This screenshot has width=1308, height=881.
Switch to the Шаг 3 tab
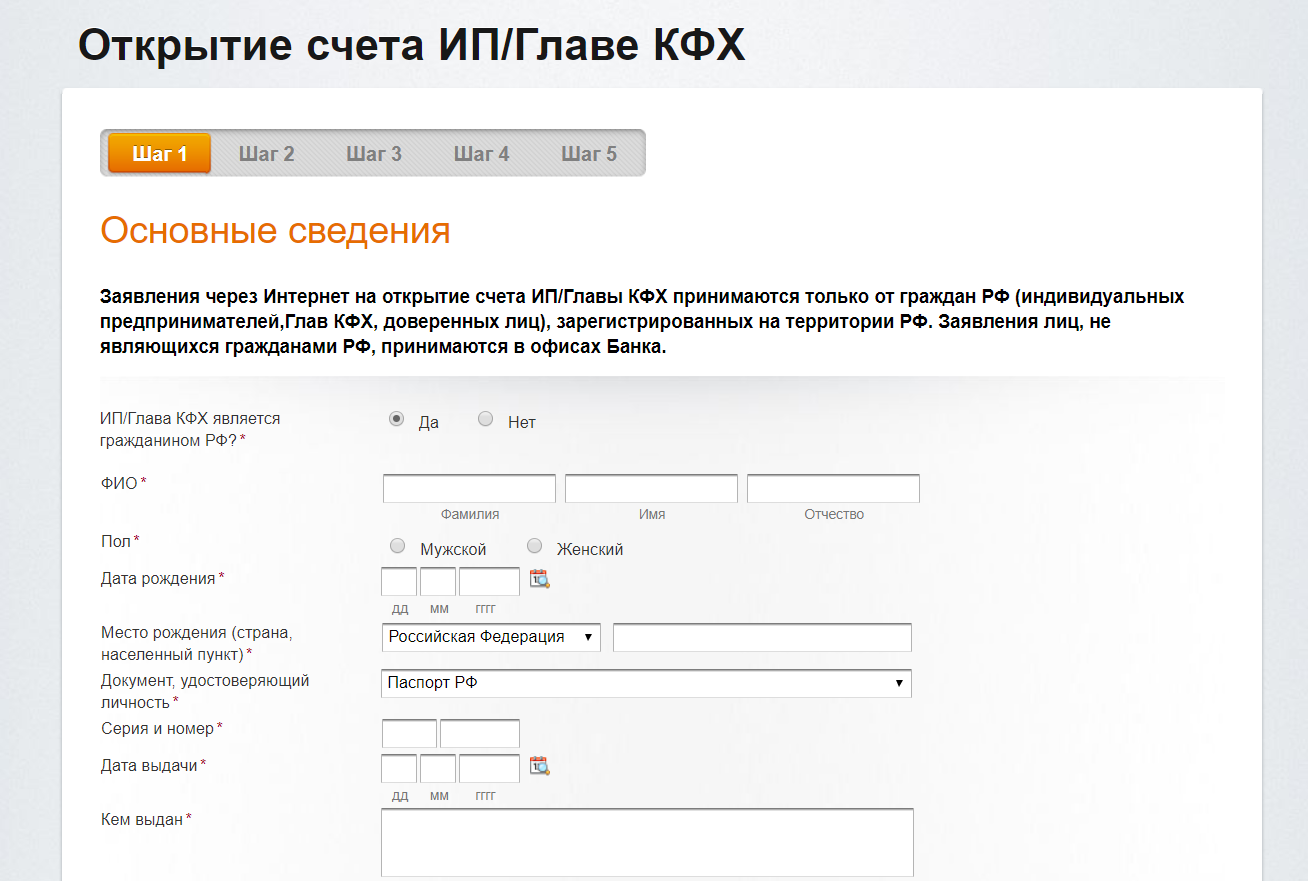pos(374,153)
